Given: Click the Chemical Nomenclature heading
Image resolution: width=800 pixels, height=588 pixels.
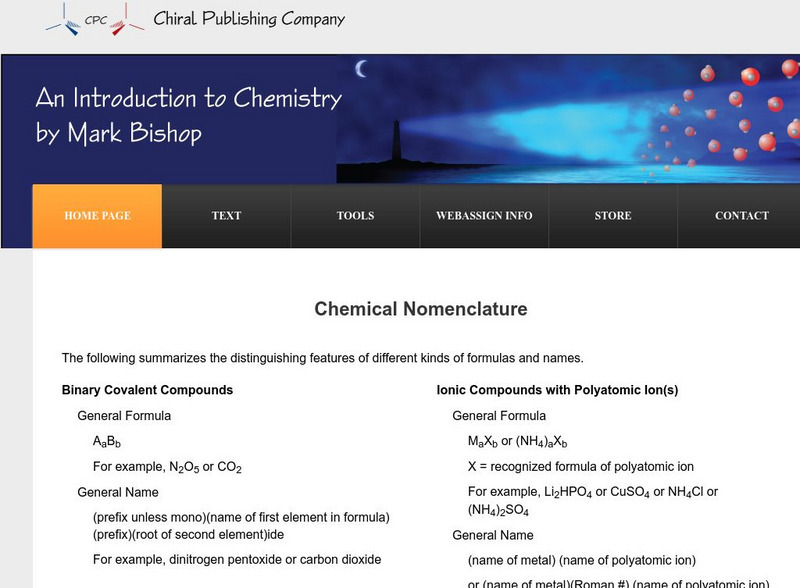Looking at the screenshot, I should [421, 309].
